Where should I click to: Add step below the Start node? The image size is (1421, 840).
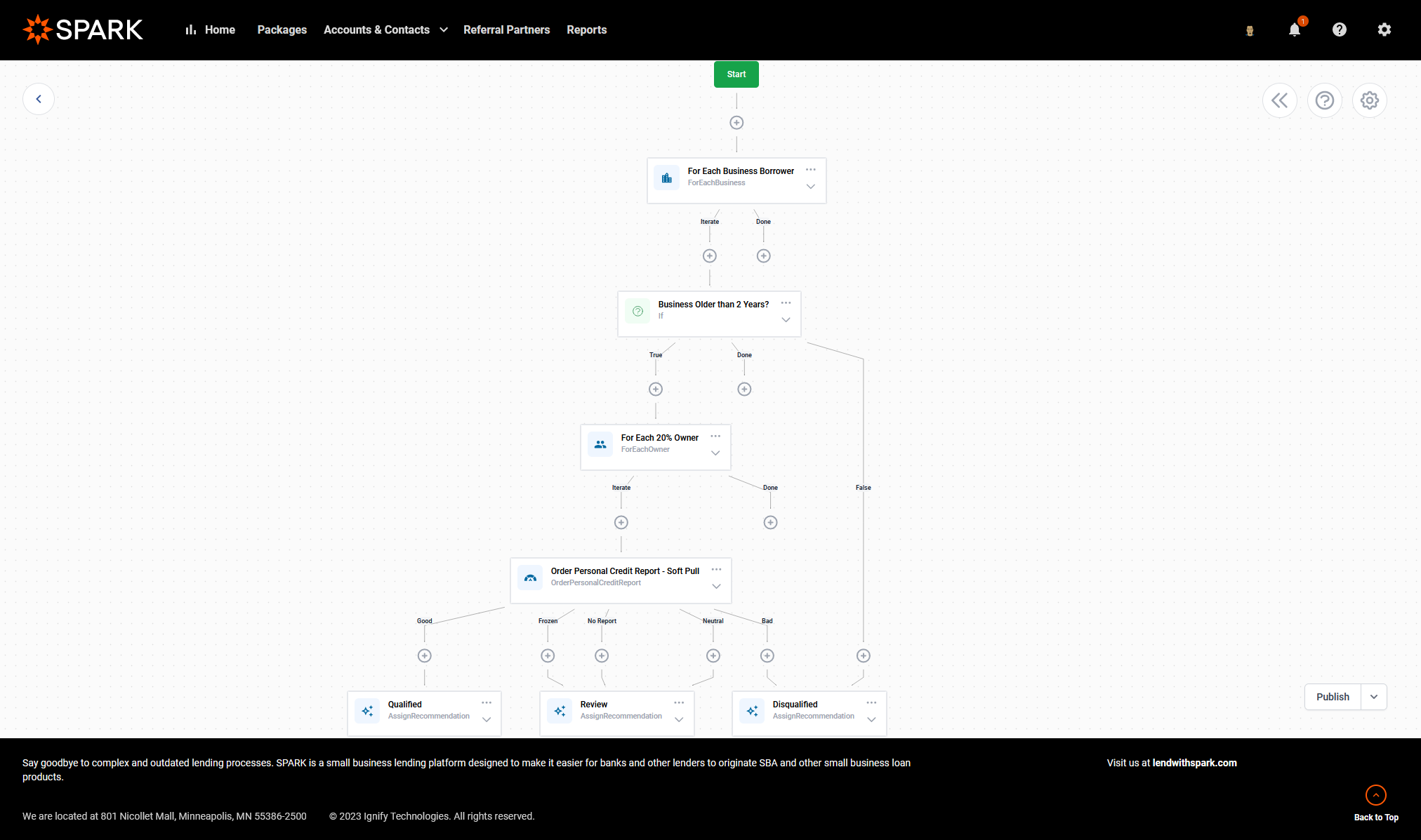(736, 123)
